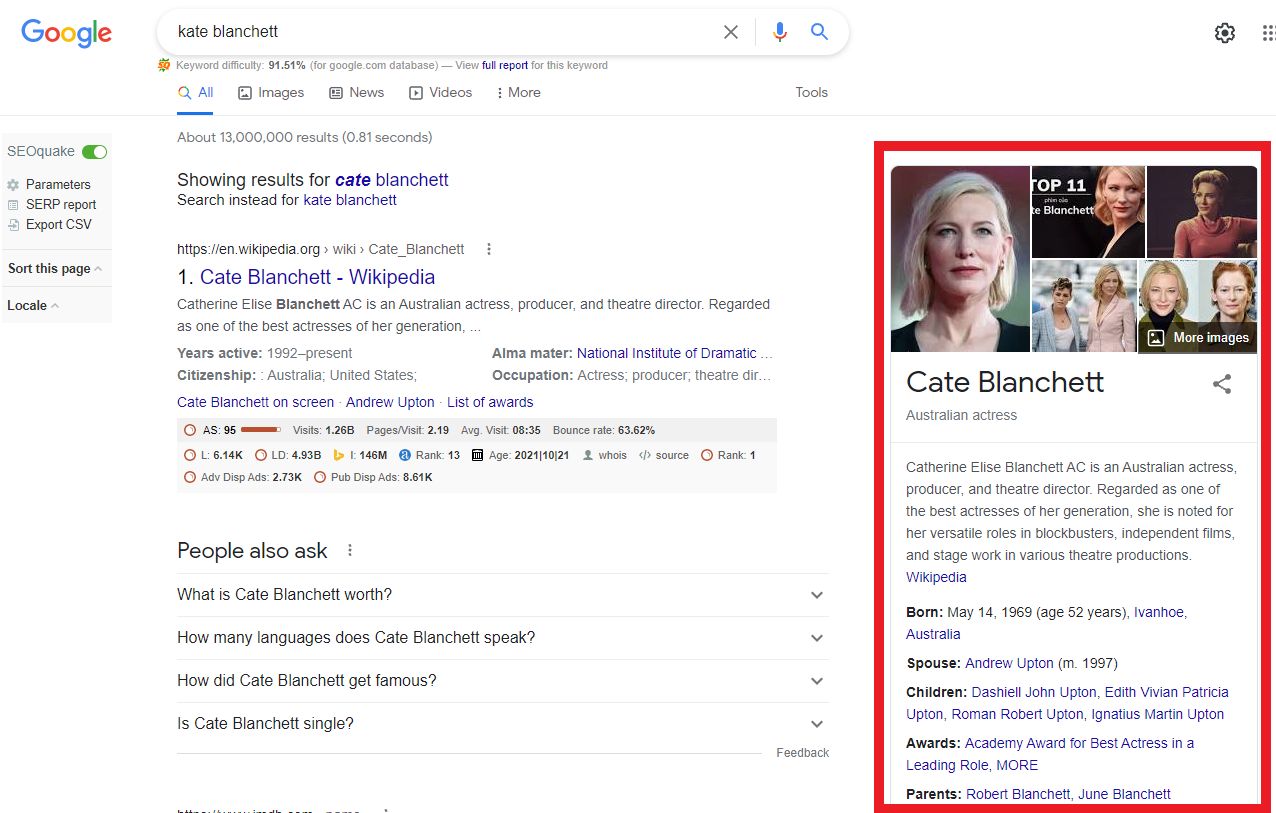Expand 'How many languages does Cate Blanchett speak?'

click(x=502, y=638)
